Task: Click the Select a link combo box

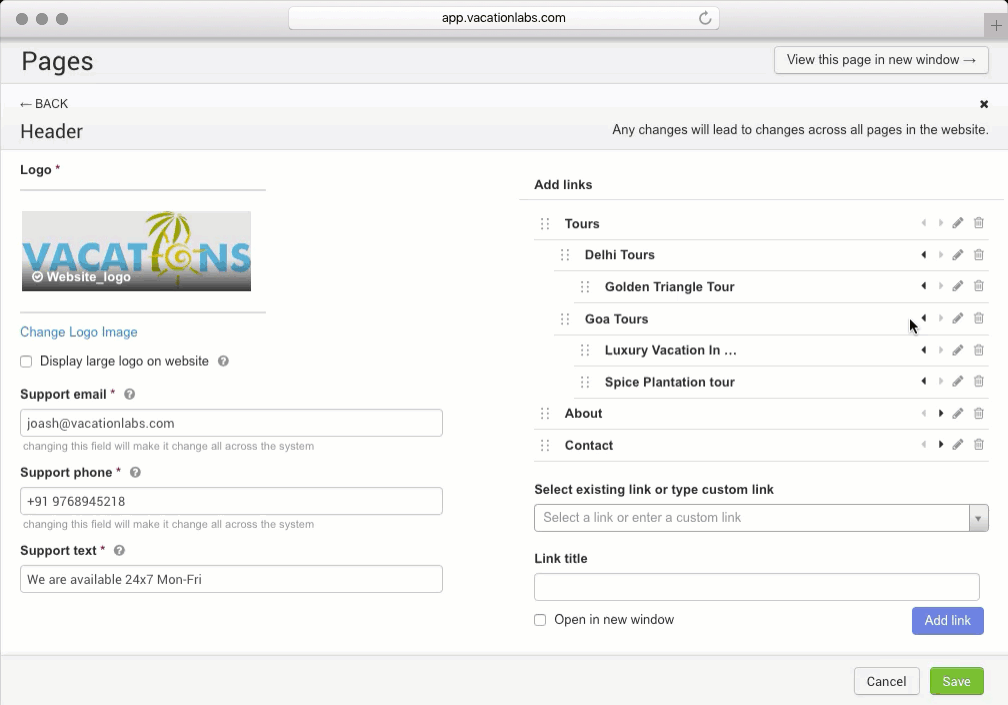Action: tap(752, 518)
